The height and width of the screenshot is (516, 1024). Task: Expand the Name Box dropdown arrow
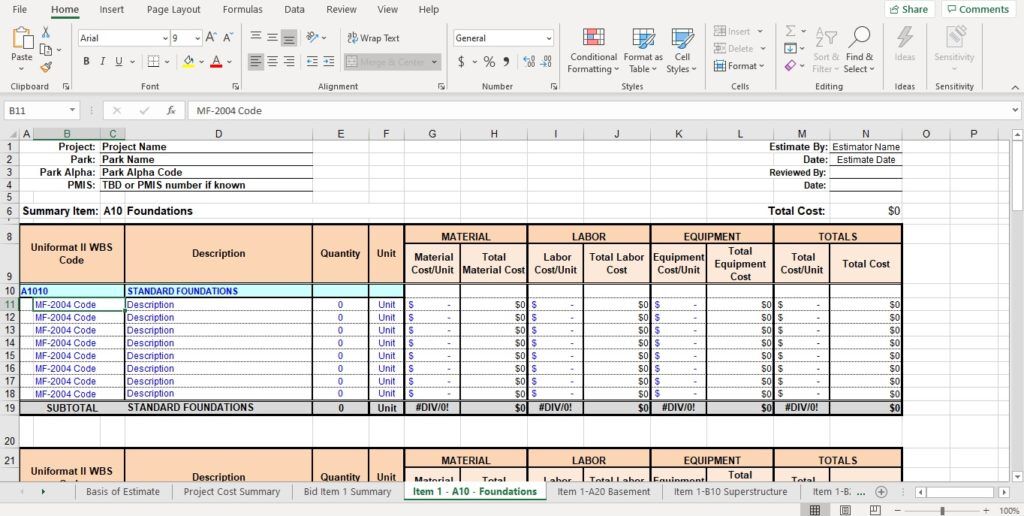pyautogui.click(x=72, y=111)
